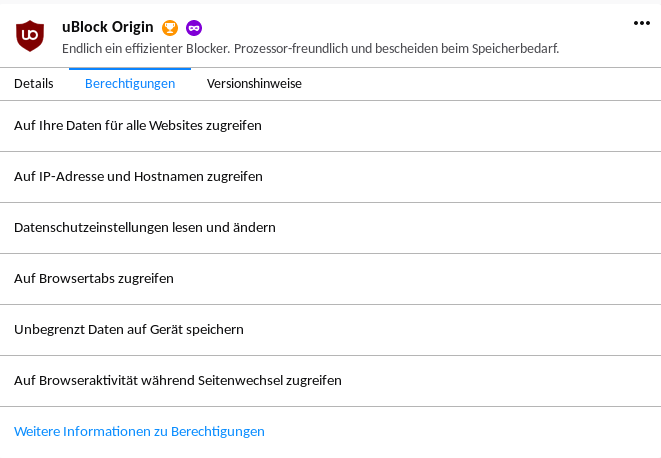The image size is (661, 458).
Task: Open 'Weitere Informationen zu Berechtigungen' link
Action: (x=140, y=431)
